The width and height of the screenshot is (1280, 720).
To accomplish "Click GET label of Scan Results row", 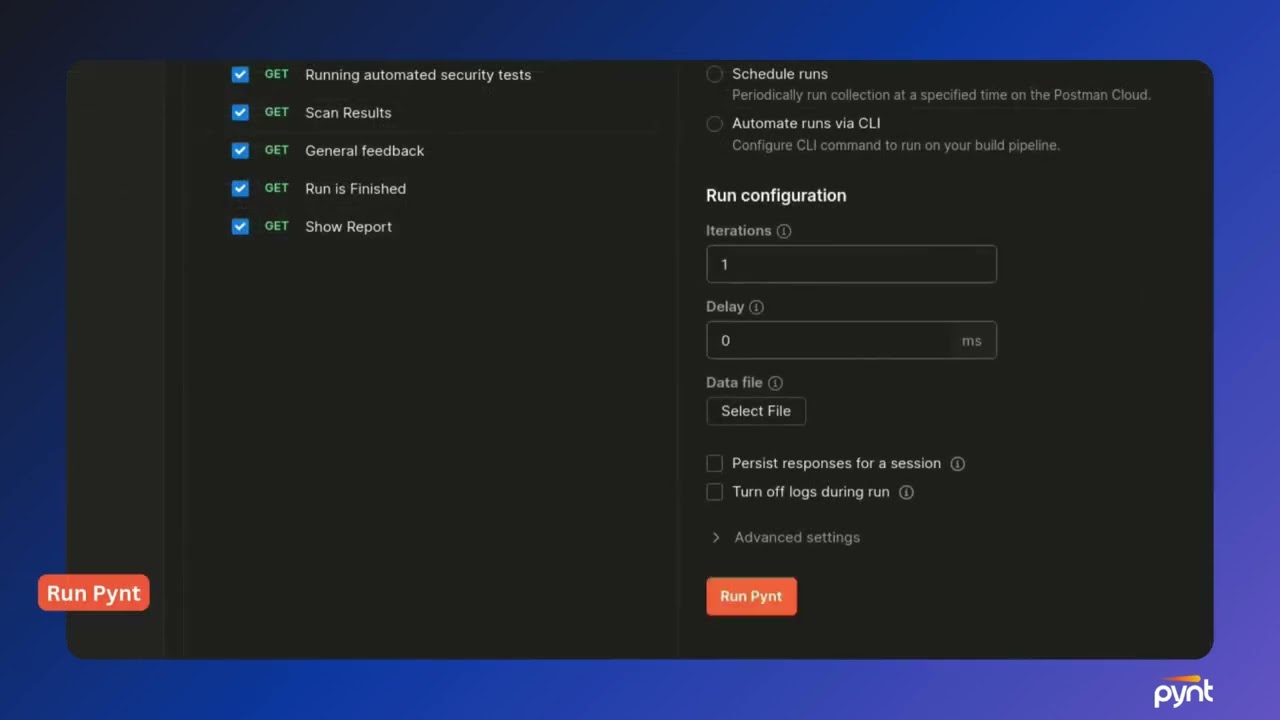I will click(x=276, y=112).
